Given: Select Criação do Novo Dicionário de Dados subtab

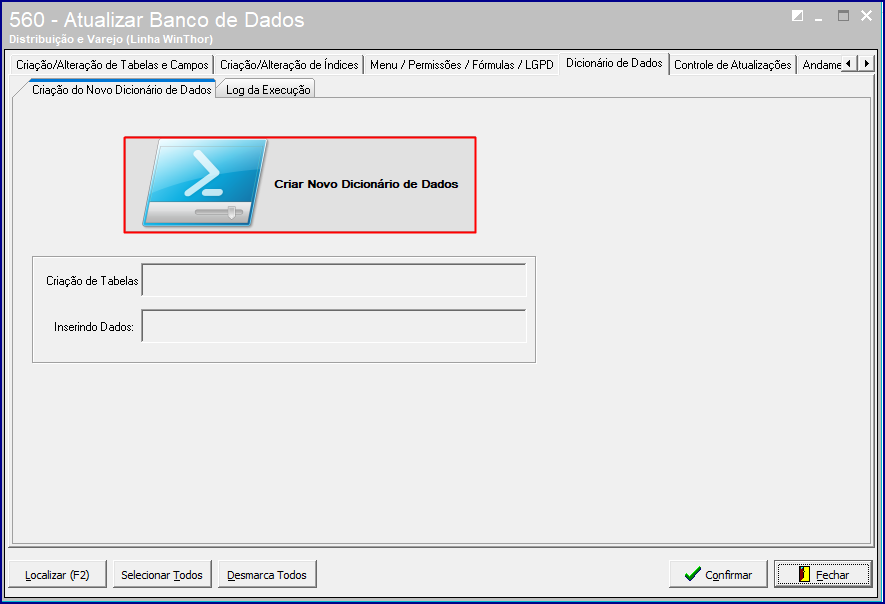Looking at the screenshot, I should tap(121, 90).
